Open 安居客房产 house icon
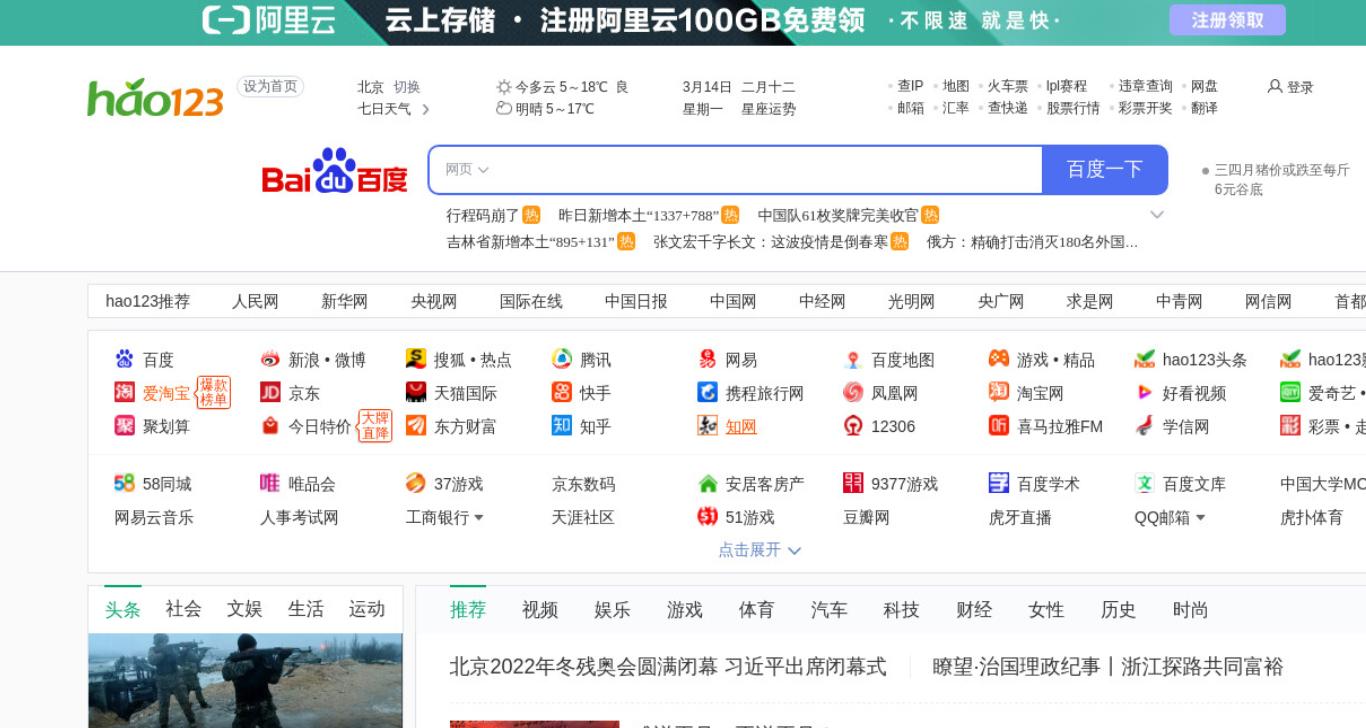Screen dimensions: 1366x728 pos(707,484)
